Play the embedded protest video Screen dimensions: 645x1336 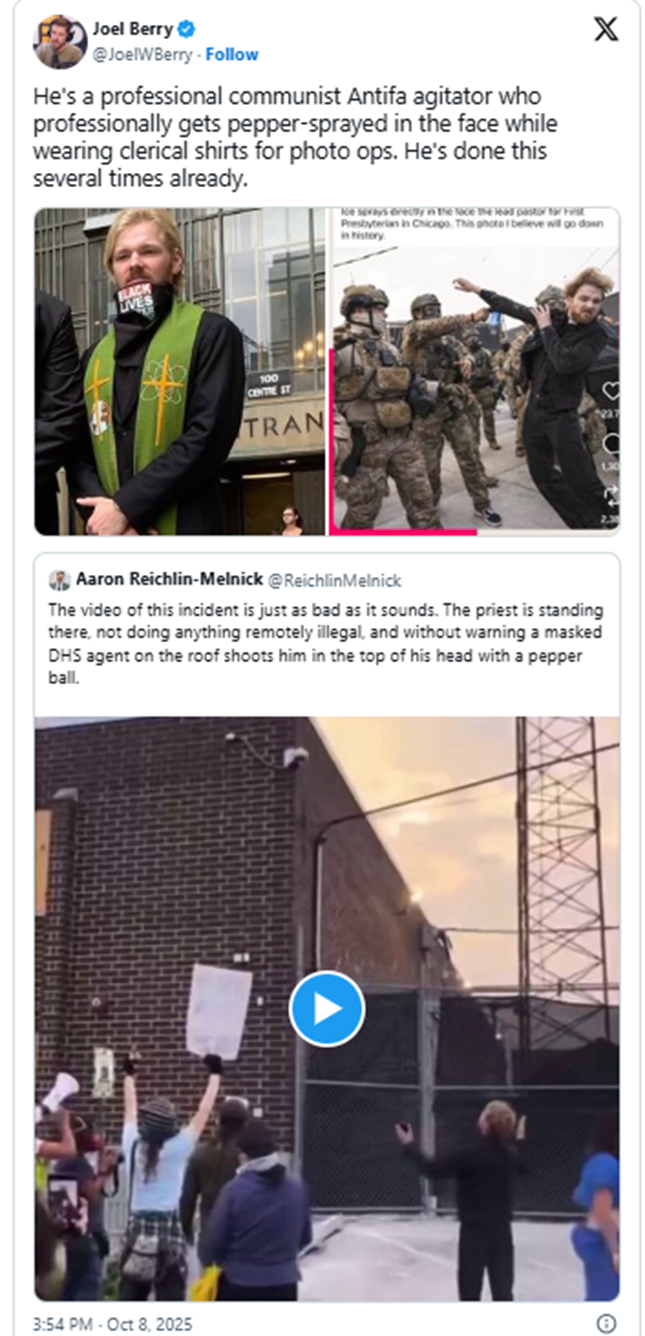(327, 1008)
